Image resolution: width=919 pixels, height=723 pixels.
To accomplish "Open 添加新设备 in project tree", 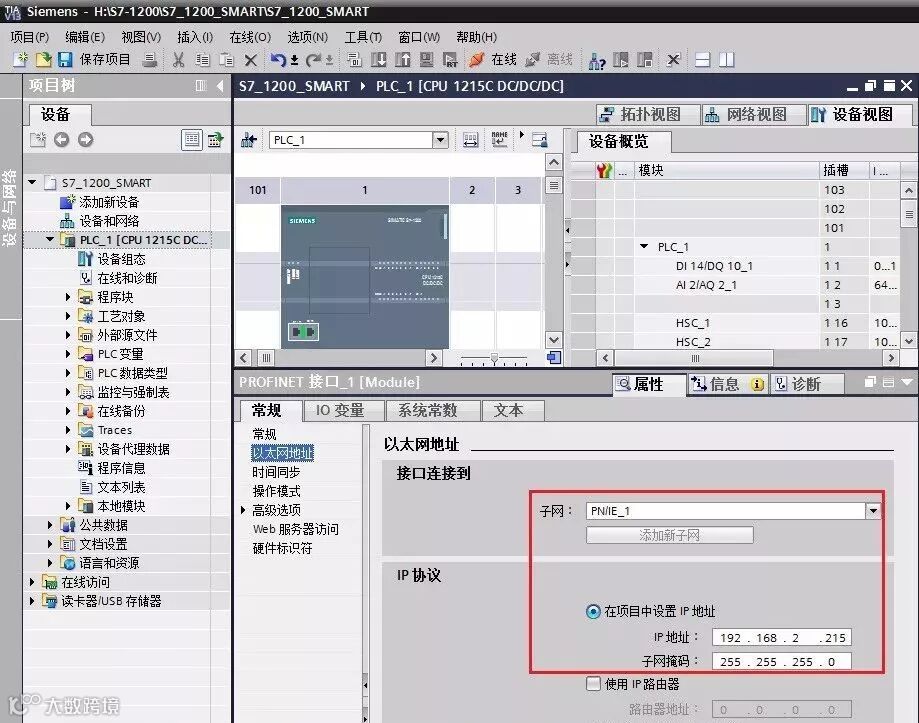I will [109, 202].
